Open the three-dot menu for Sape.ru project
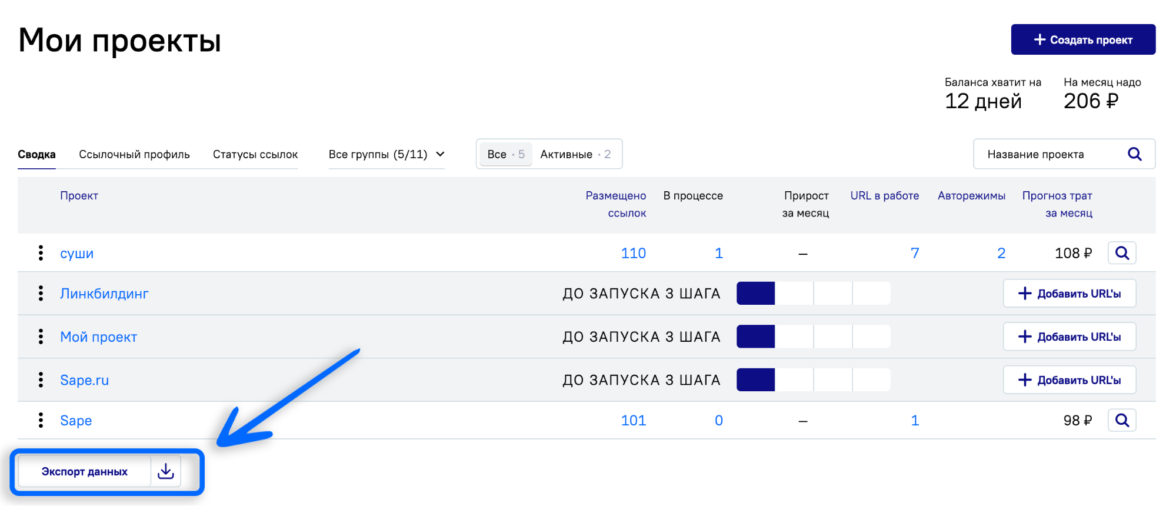Image resolution: width=1176 pixels, height=506 pixels. [x=41, y=380]
